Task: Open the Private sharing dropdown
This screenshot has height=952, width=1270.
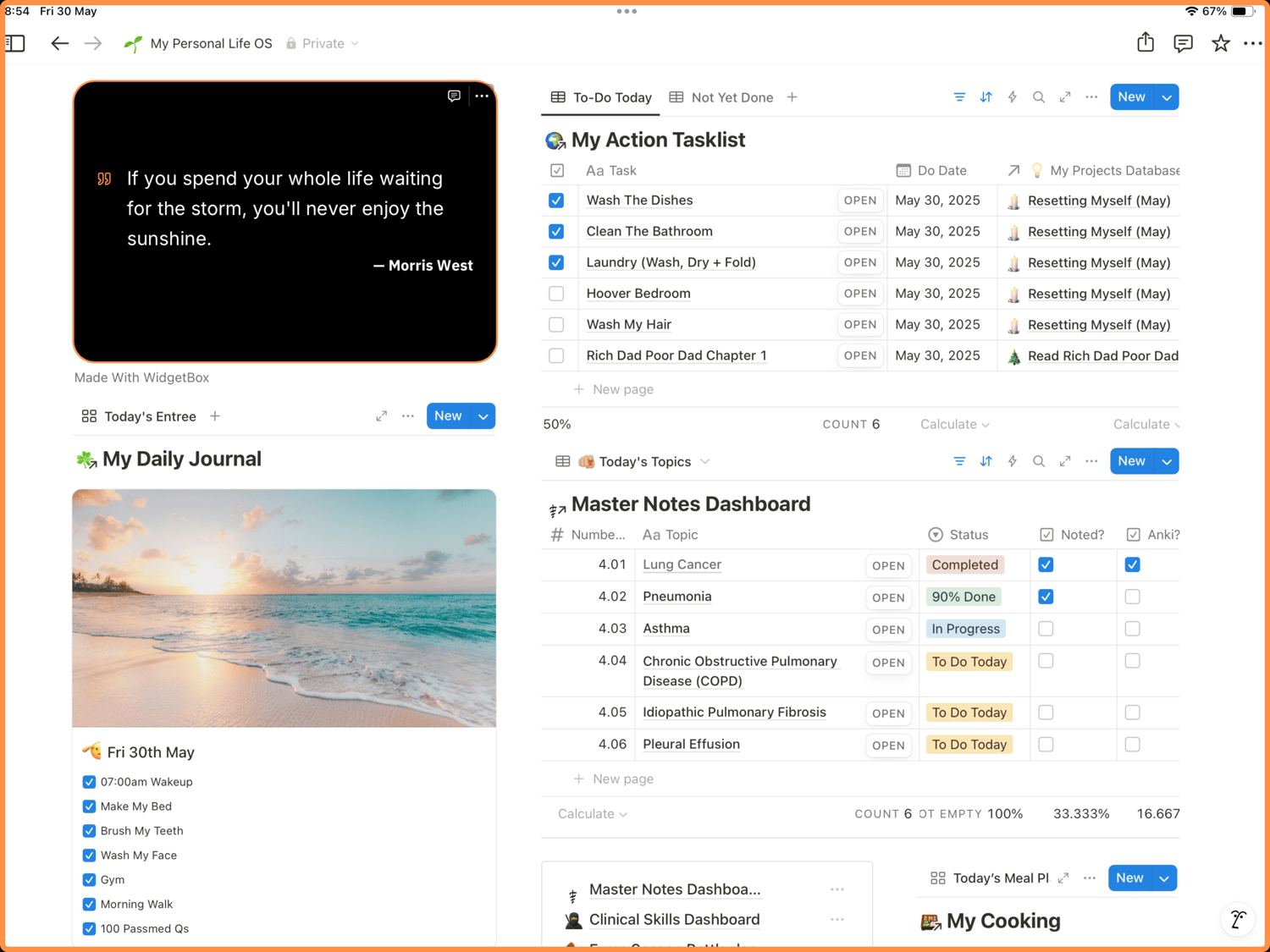Action: tap(323, 43)
